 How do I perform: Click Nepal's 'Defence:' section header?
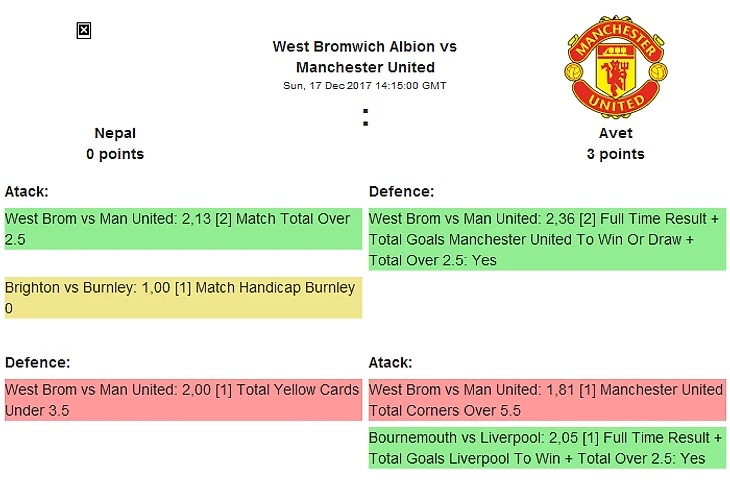[x=37, y=362]
